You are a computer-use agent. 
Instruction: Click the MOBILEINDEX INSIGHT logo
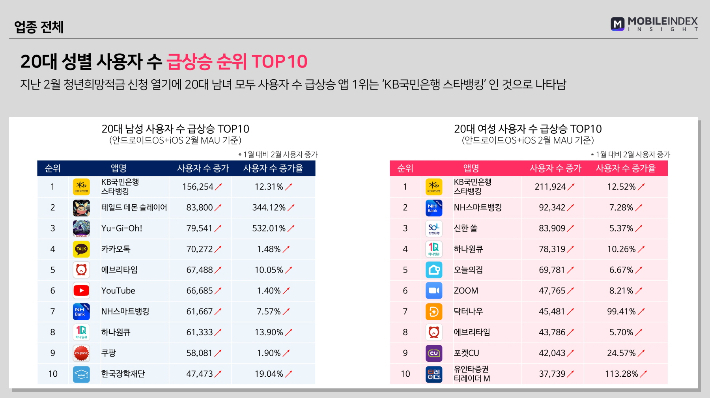[654, 24]
